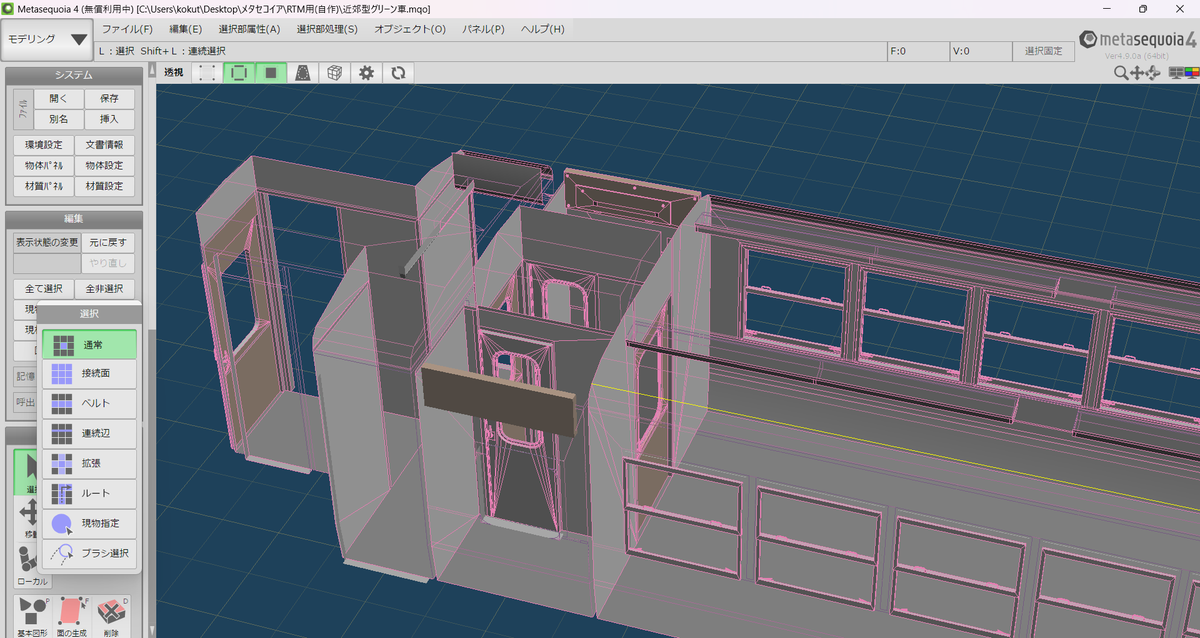Click the 挿入 button
This screenshot has width=1200, height=638.
[109, 120]
